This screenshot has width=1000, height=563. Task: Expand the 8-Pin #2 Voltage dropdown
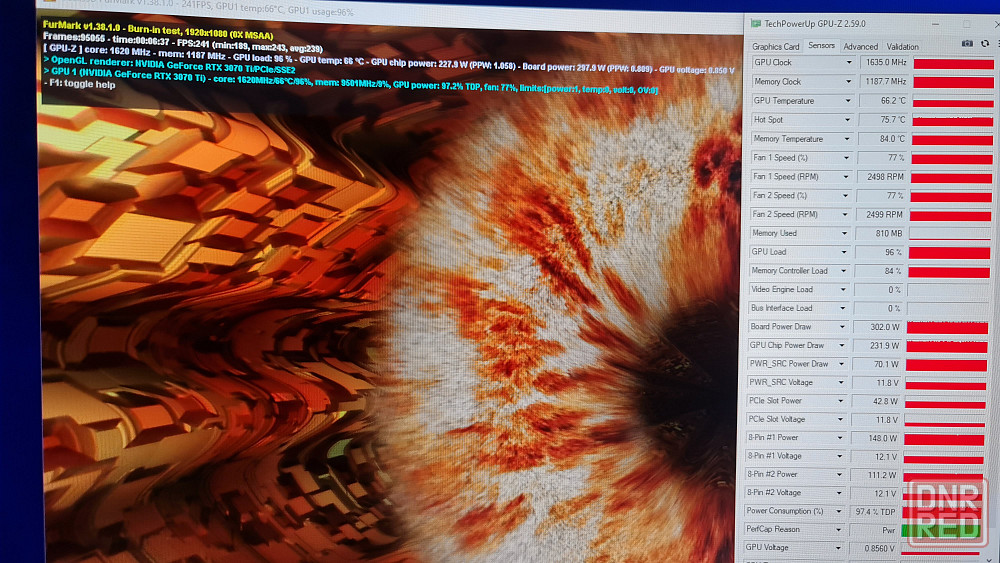click(839, 493)
